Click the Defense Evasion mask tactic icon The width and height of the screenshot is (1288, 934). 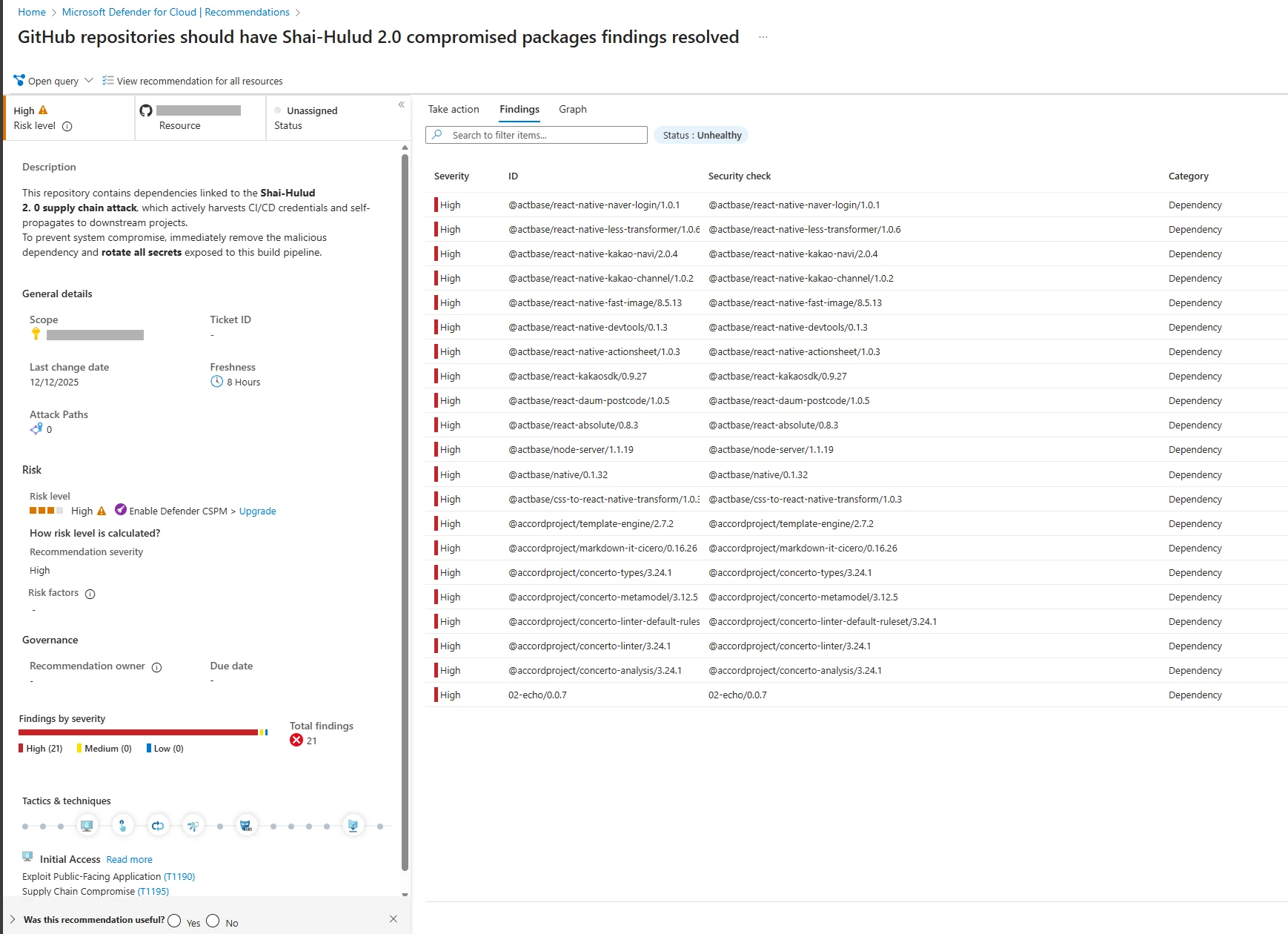click(247, 825)
